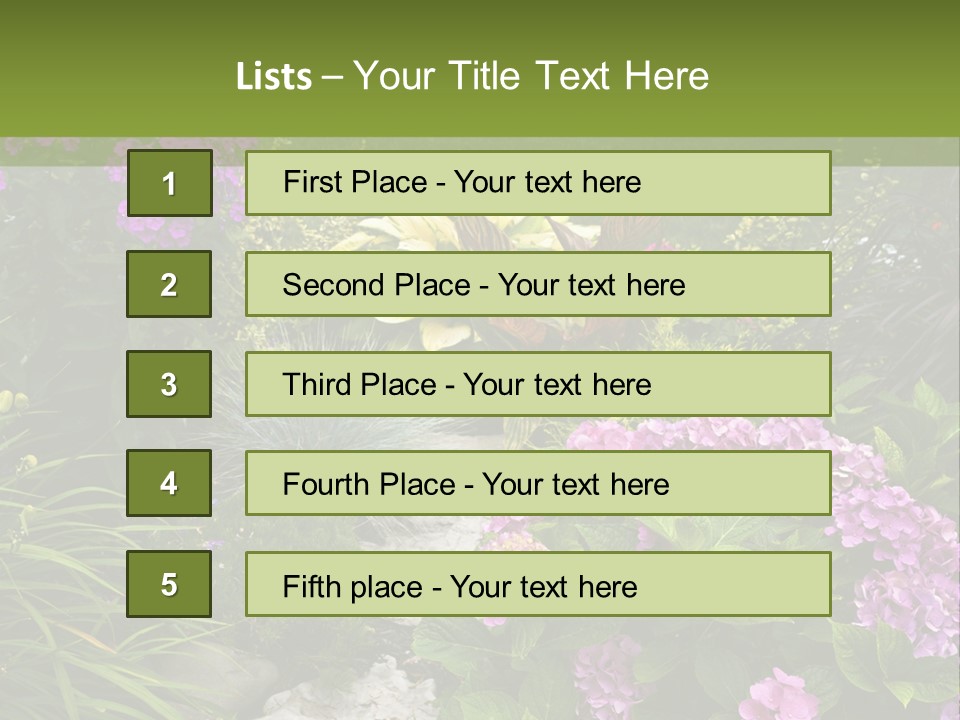This screenshot has width=960, height=720.
Task: Click the Second Place text box
Action: pos(538,284)
